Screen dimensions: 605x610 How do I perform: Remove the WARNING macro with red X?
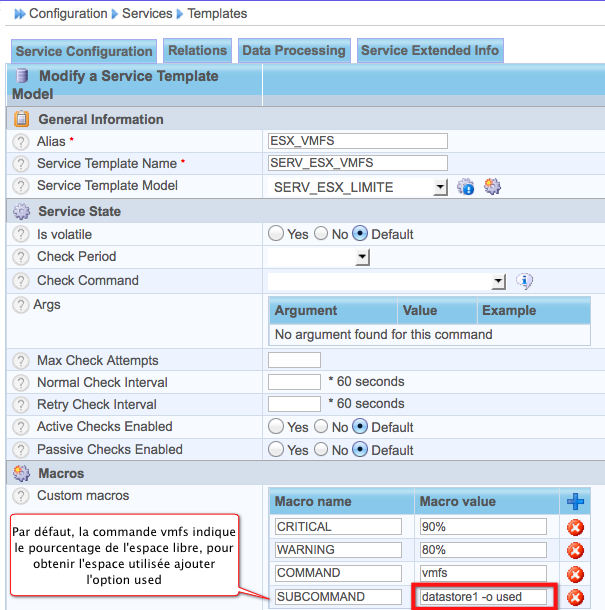[x=575, y=550]
